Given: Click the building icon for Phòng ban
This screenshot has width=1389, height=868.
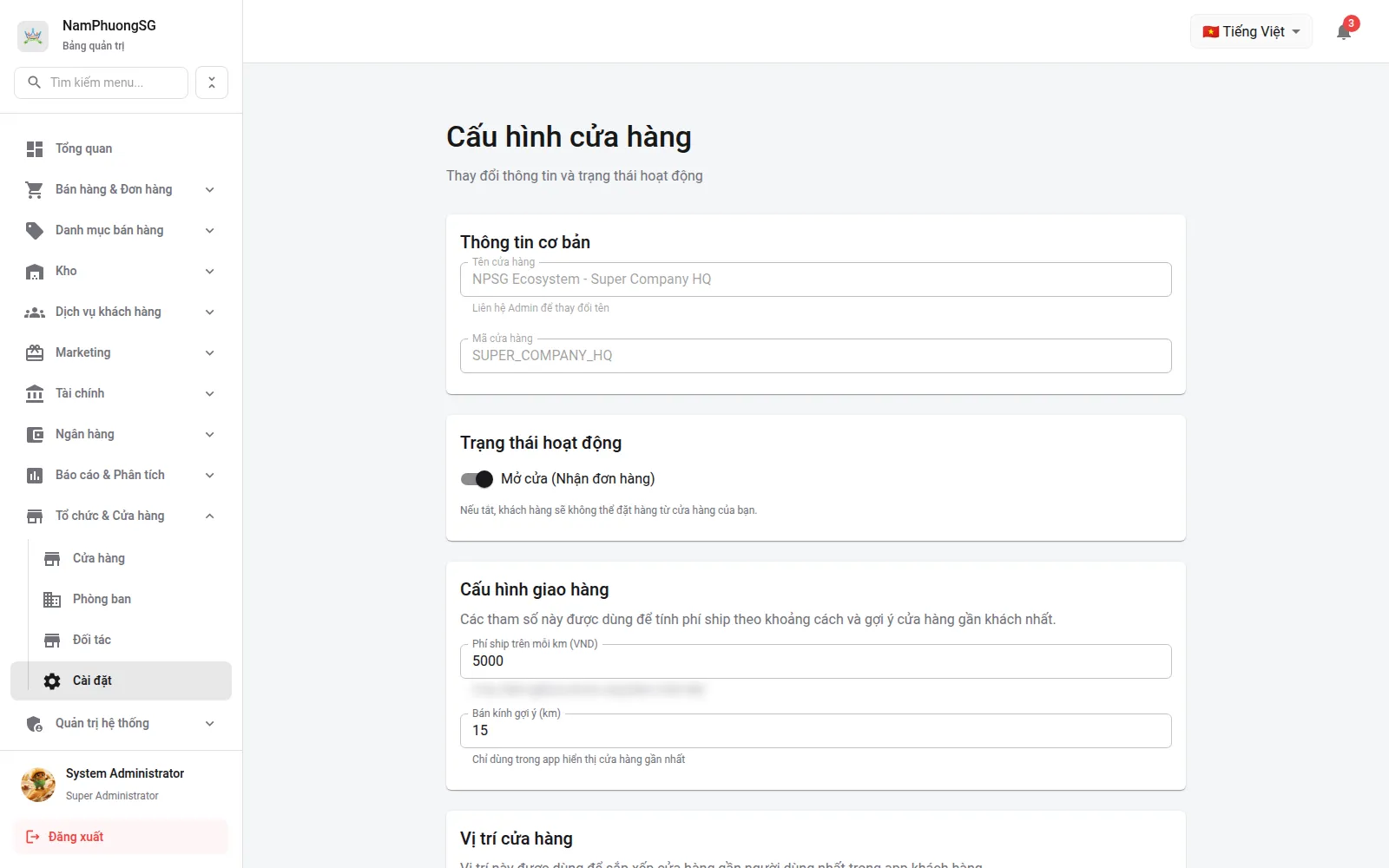Looking at the screenshot, I should [x=52, y=600].
